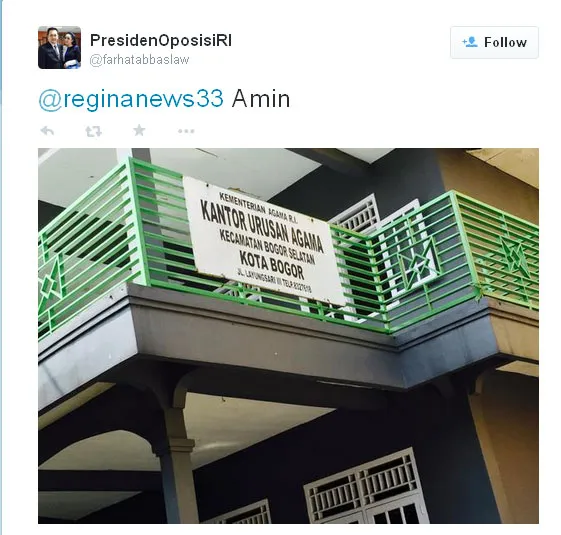Reply to the tweet with the arrow icon
The height and width of the screenshot is (535, 561).
pos(47,131)
